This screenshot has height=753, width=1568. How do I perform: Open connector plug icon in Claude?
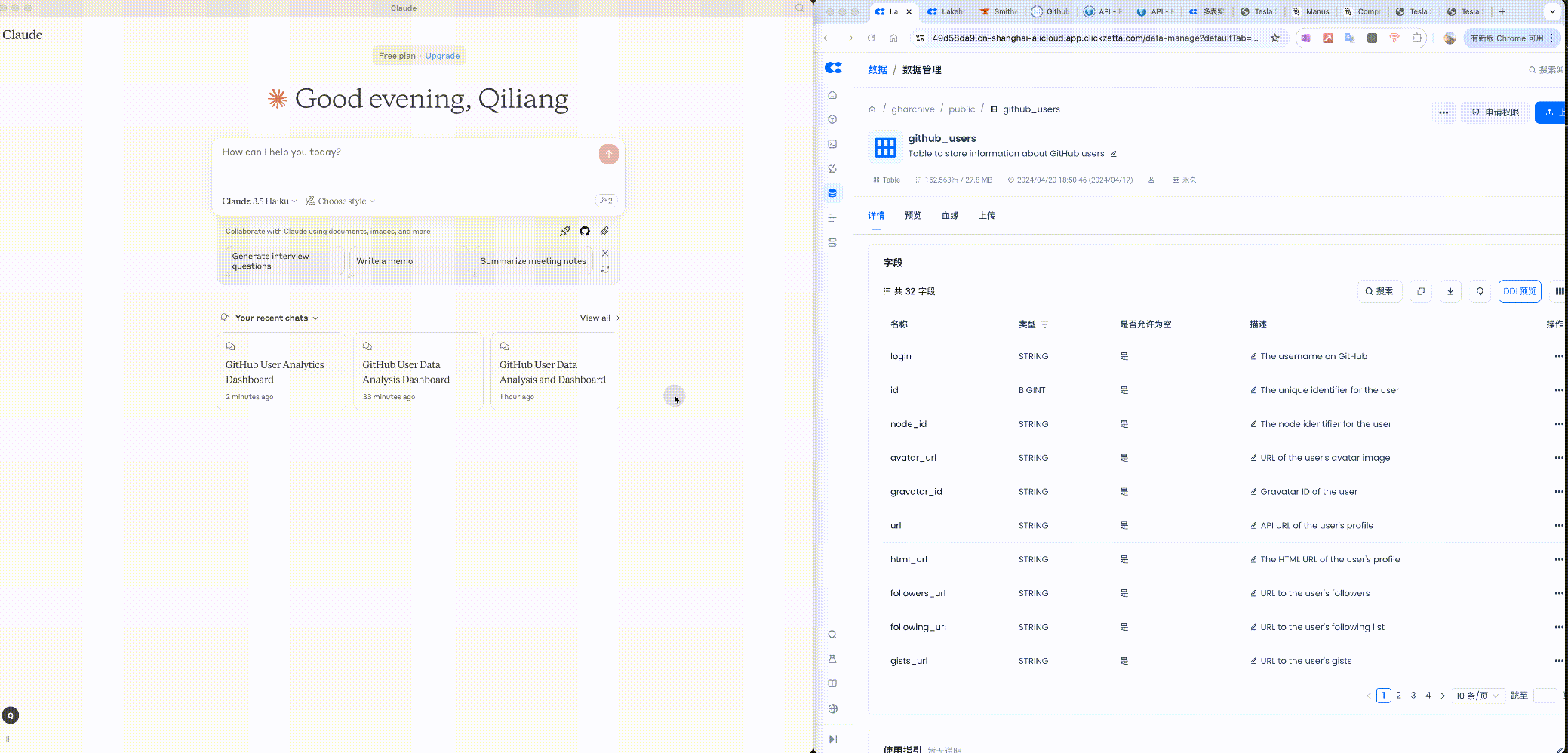tap(565, 232)
